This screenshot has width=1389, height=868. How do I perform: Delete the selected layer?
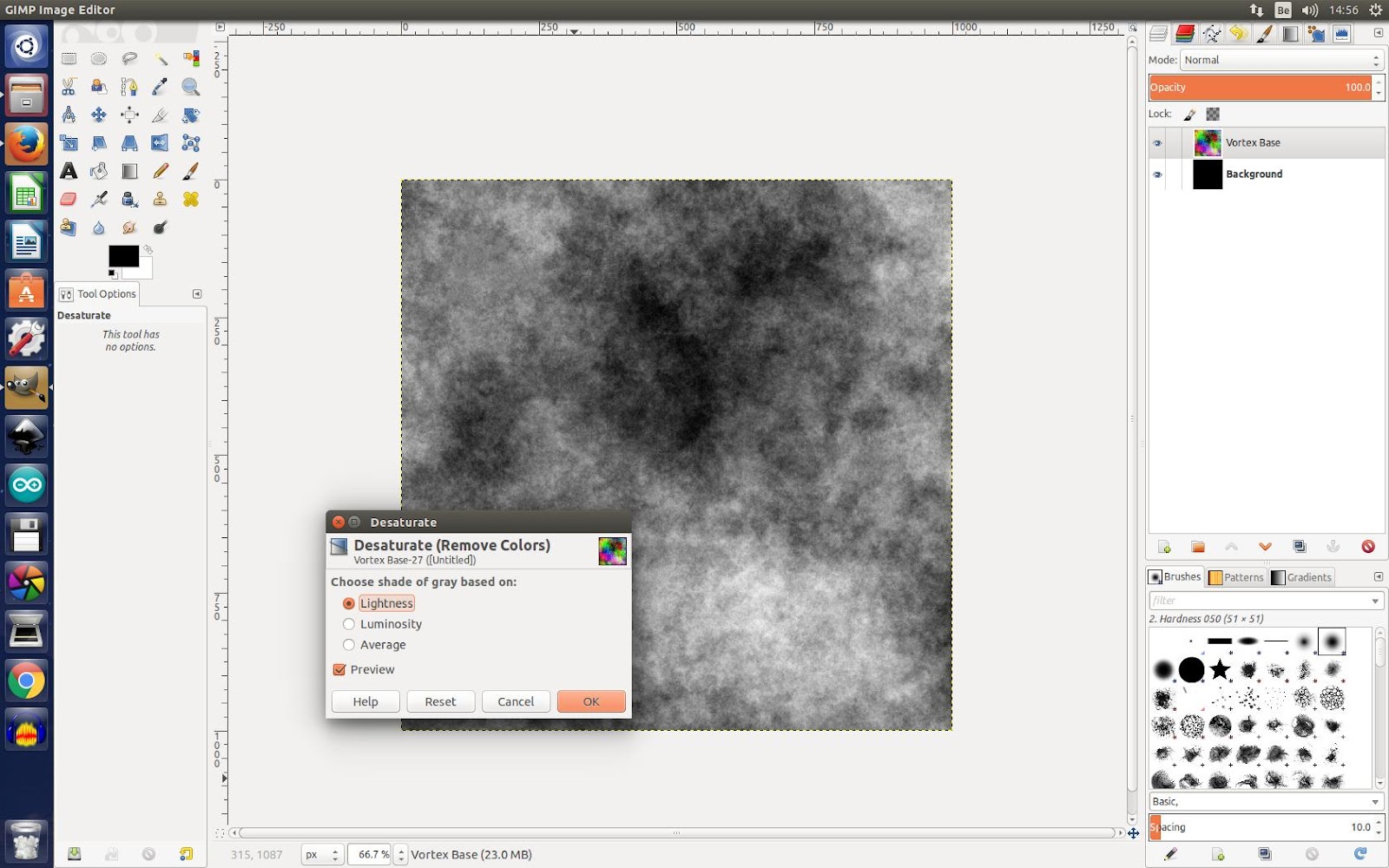point(1369,548)
